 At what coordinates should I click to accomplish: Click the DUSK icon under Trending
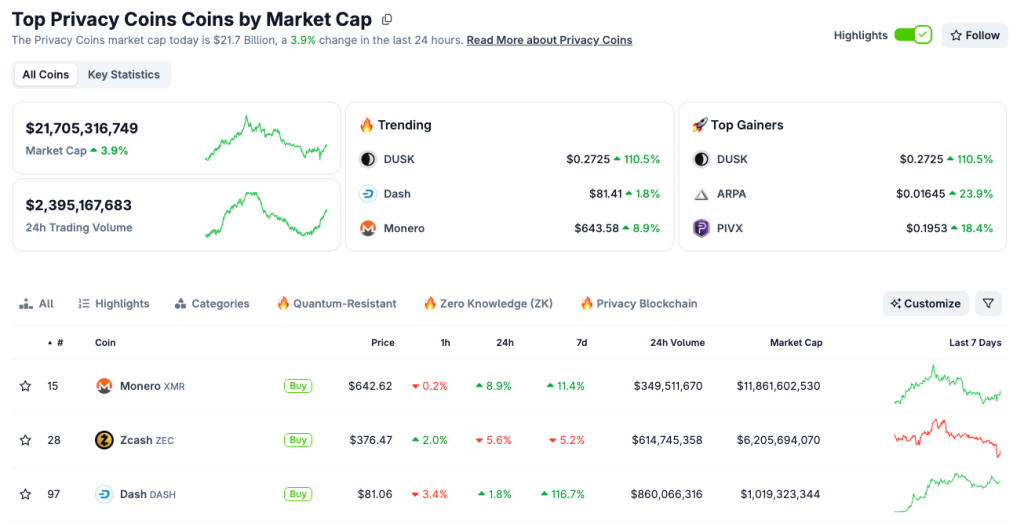click(x=368, y=159)
